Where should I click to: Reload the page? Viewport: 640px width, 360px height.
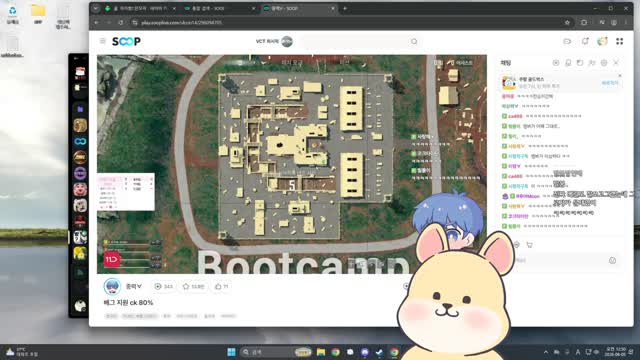coord(121,22)
